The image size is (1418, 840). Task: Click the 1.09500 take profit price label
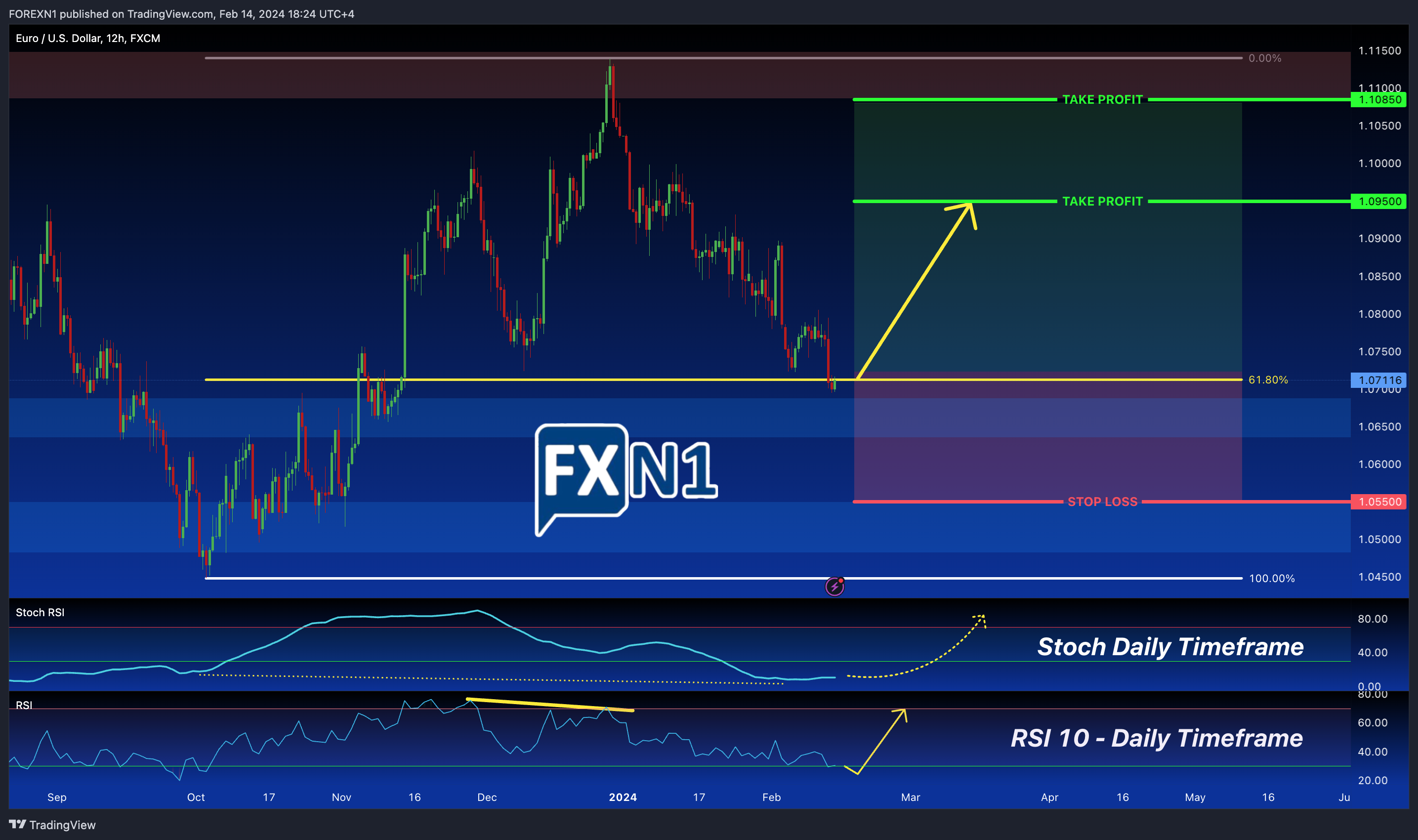click(1378, 202)
